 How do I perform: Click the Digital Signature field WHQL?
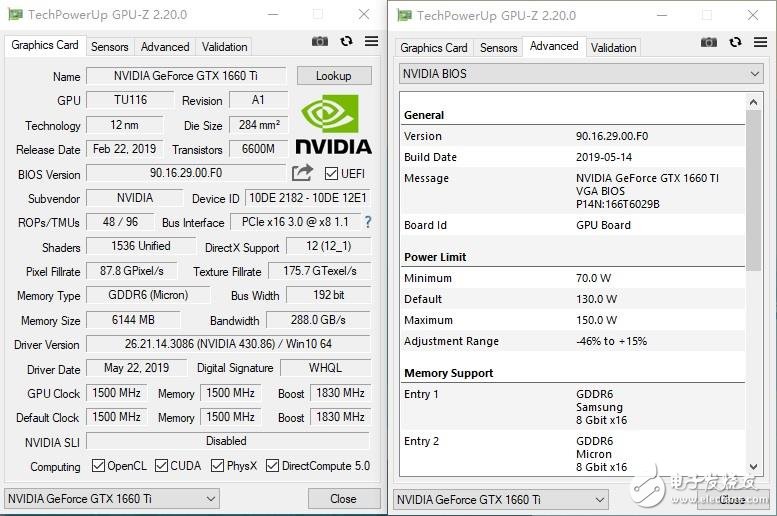point(325,368)
